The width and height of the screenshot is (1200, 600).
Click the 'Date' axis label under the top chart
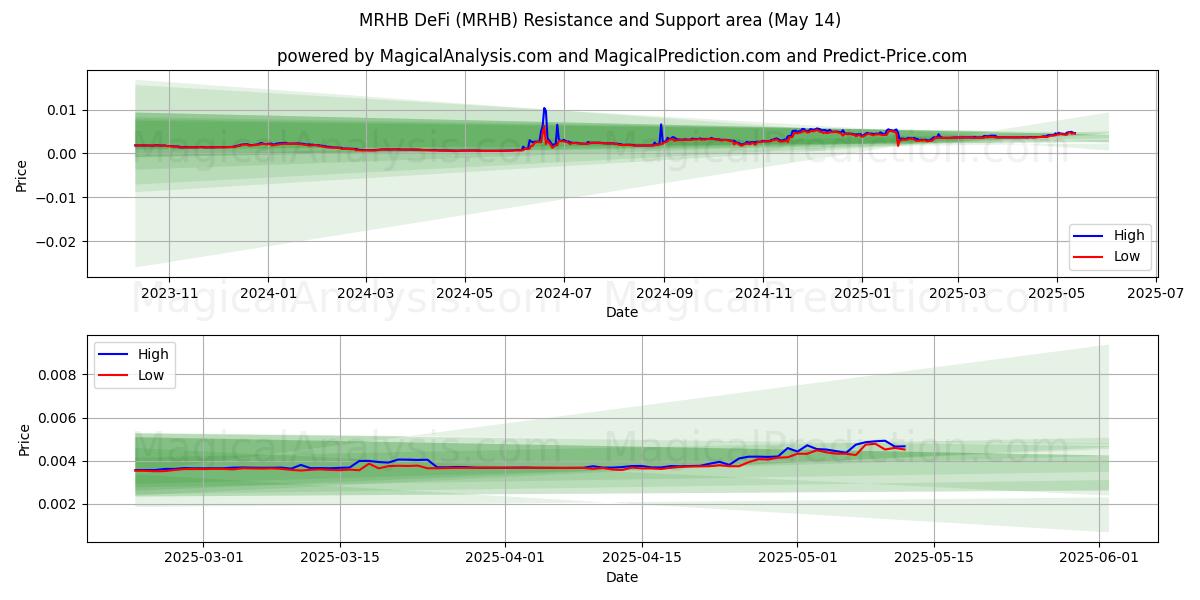(622, 313)
